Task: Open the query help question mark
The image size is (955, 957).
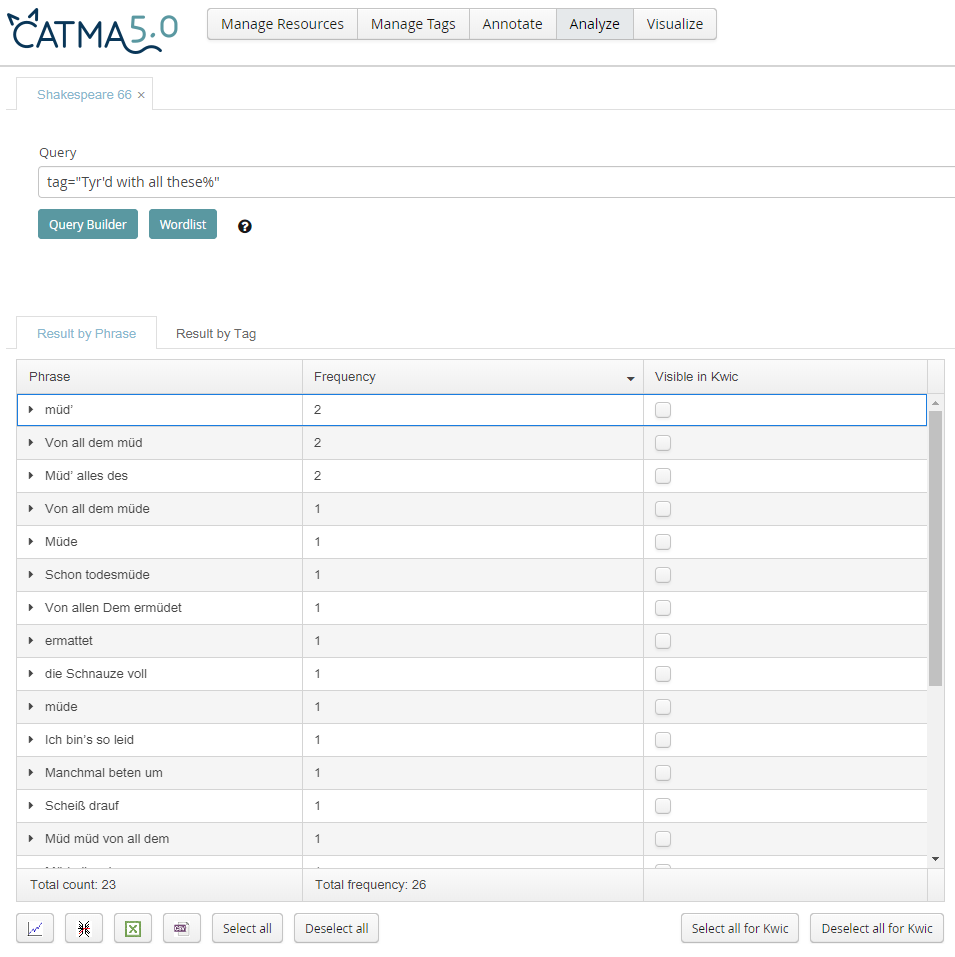Action: click(x=245, y=226)
